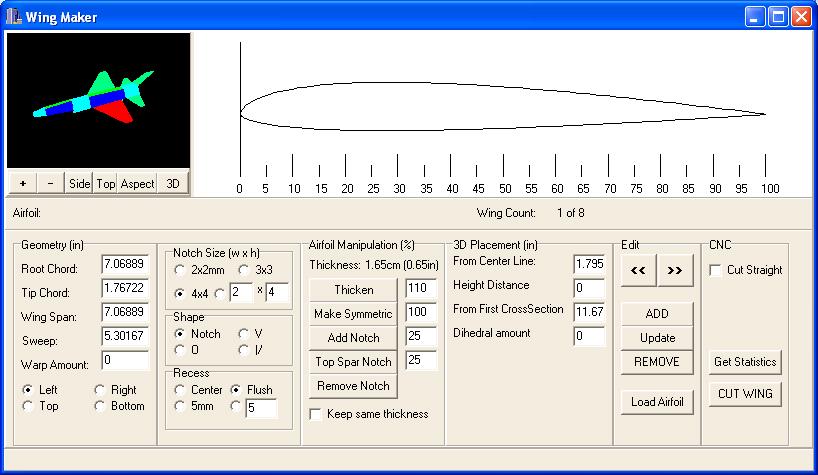Screen dimensions: 818x475
Task: Click the Top Spar Notch position field
Action: (x=421, y=360)
